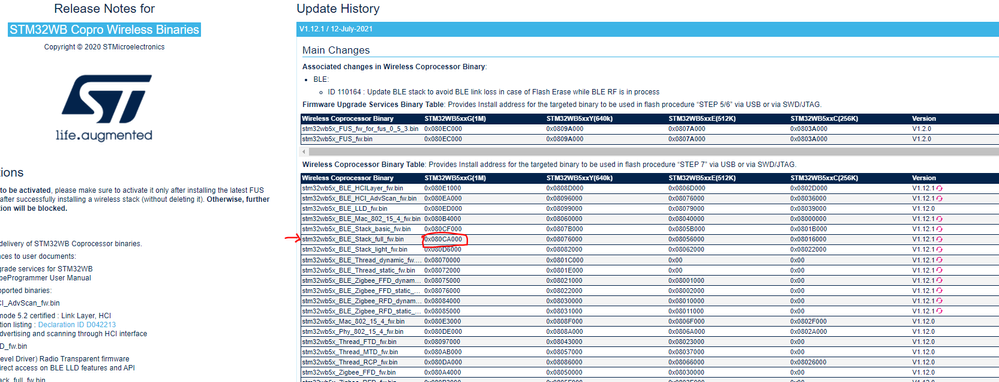Click the Main Changes heading
This screenshot has height=382, width=999.
point(336,50)
